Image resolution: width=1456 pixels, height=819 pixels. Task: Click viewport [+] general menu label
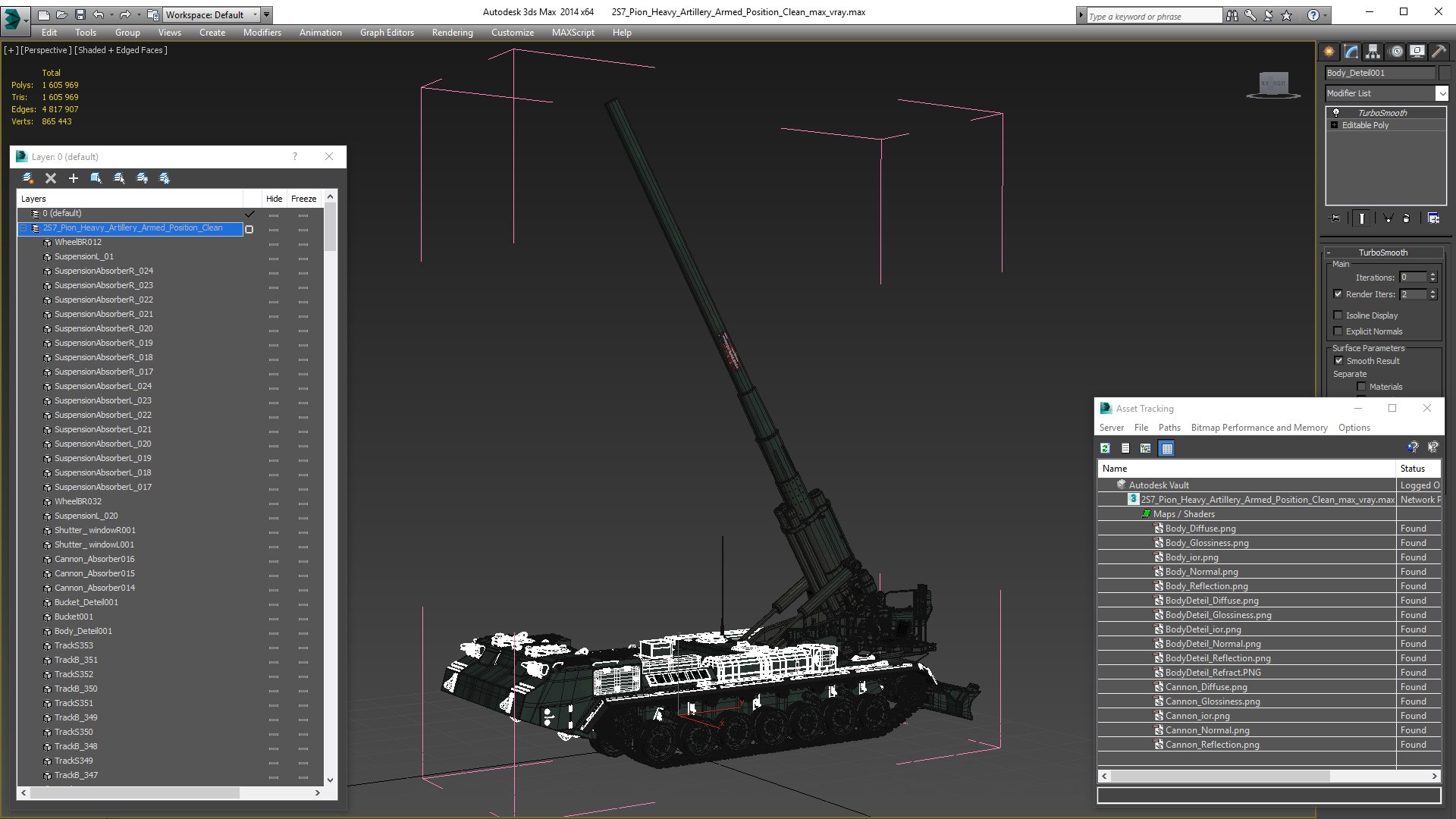point(11,50)
